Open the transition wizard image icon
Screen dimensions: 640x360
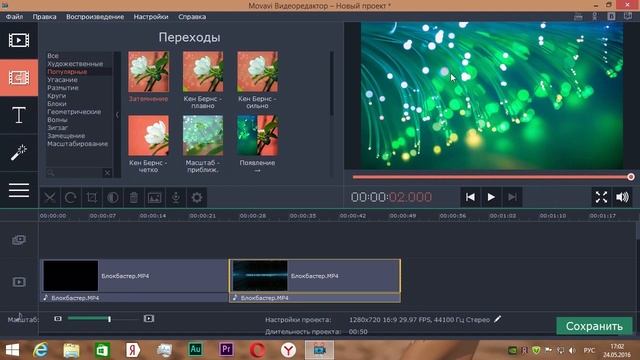[x=155, y=198]
